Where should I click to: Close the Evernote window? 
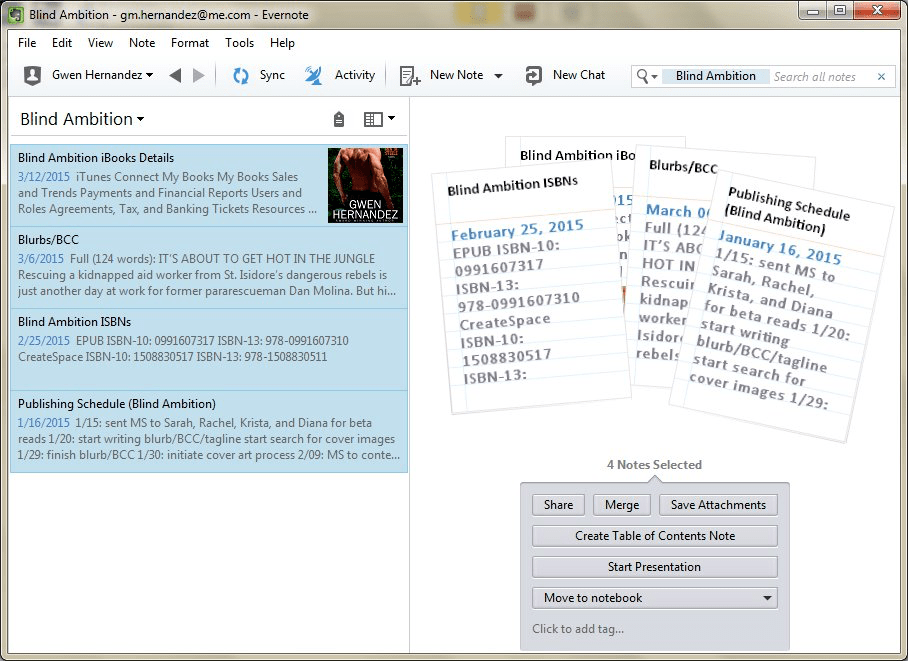pos(877,11)
